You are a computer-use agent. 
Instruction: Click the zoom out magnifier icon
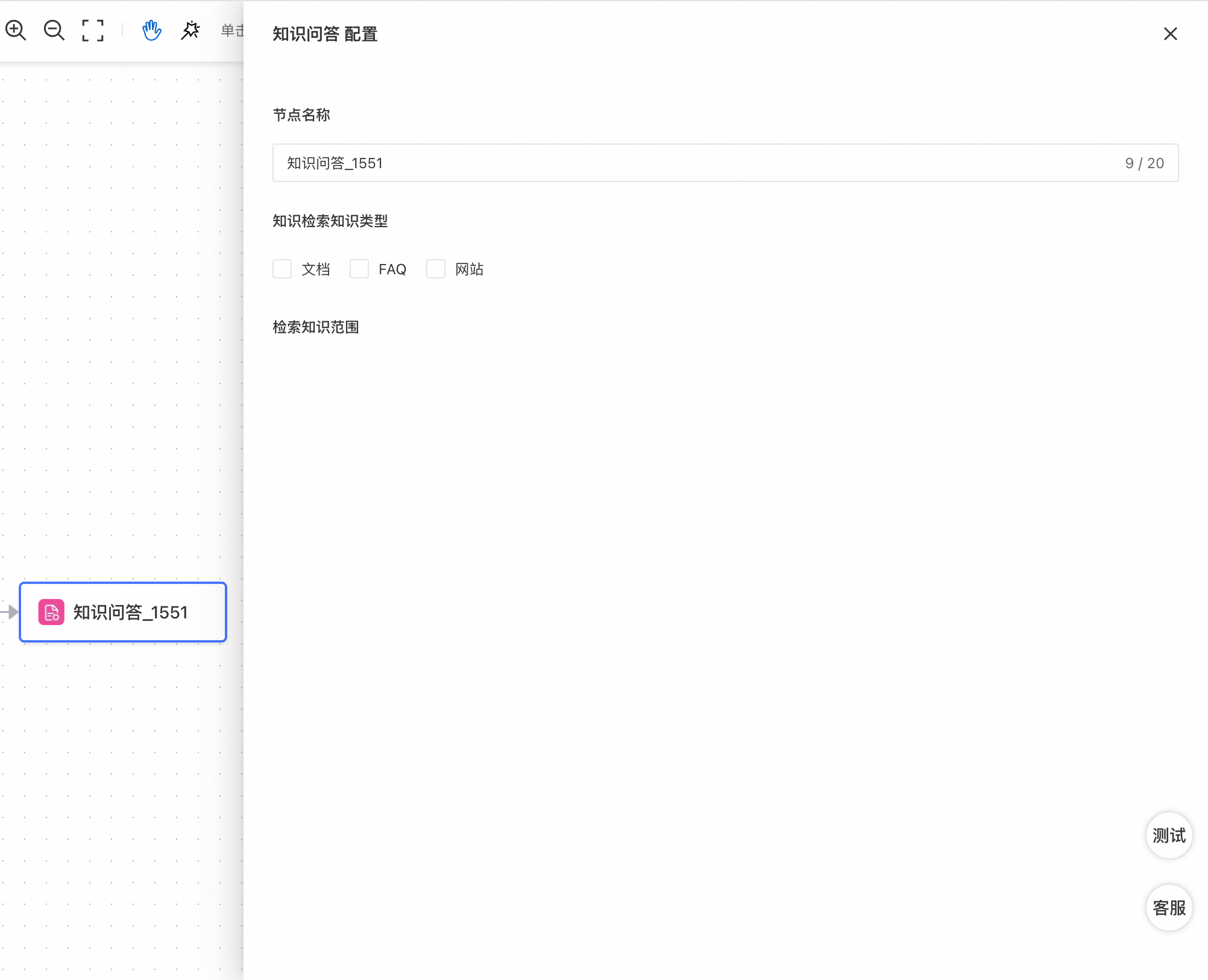[x=54, y=30]
